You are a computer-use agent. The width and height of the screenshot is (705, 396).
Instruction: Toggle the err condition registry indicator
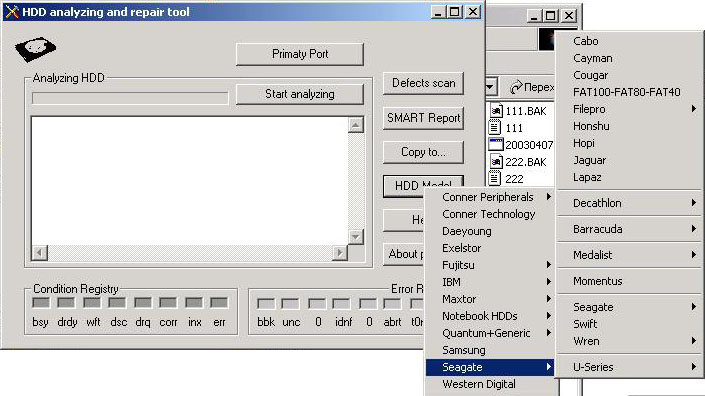coord(219,303)
